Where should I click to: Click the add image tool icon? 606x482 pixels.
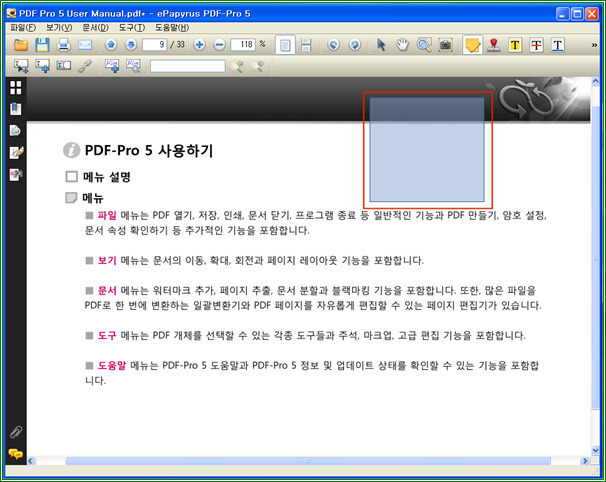click(x=112, y=66)
